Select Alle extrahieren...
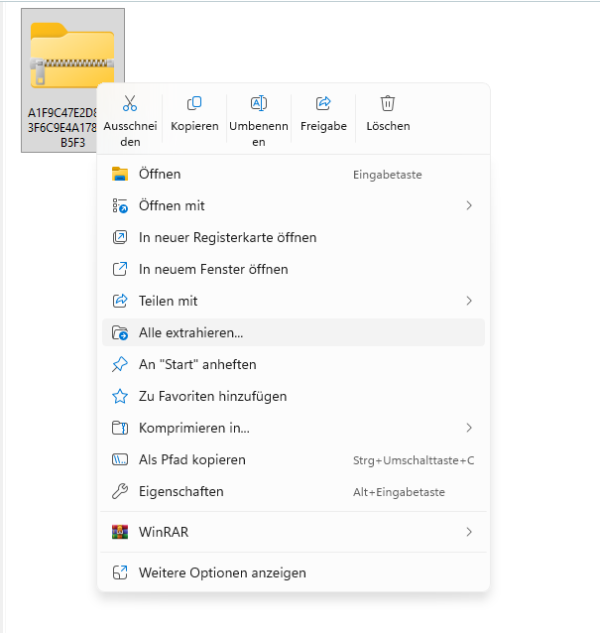This screenshot has height=633, width=600. [294, 333]
